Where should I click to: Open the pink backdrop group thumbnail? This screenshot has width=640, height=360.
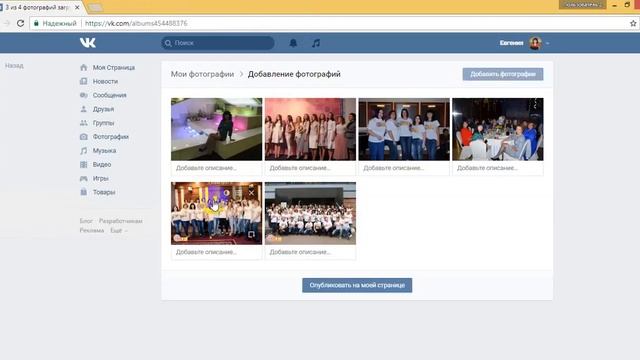pyautogui.click(x=310, y=129)
